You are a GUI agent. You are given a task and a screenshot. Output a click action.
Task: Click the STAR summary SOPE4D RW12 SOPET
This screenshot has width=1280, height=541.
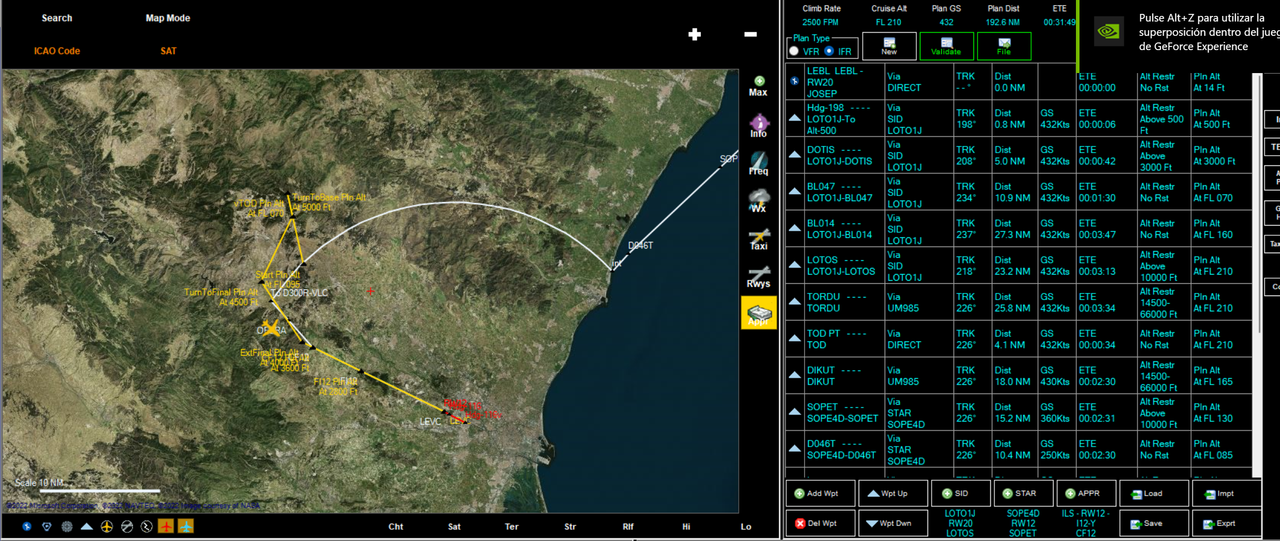(1021, 523)
